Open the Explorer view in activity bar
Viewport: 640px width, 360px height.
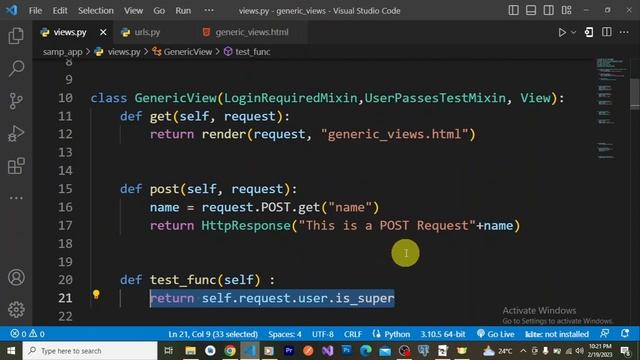click(x=16, y=36)
